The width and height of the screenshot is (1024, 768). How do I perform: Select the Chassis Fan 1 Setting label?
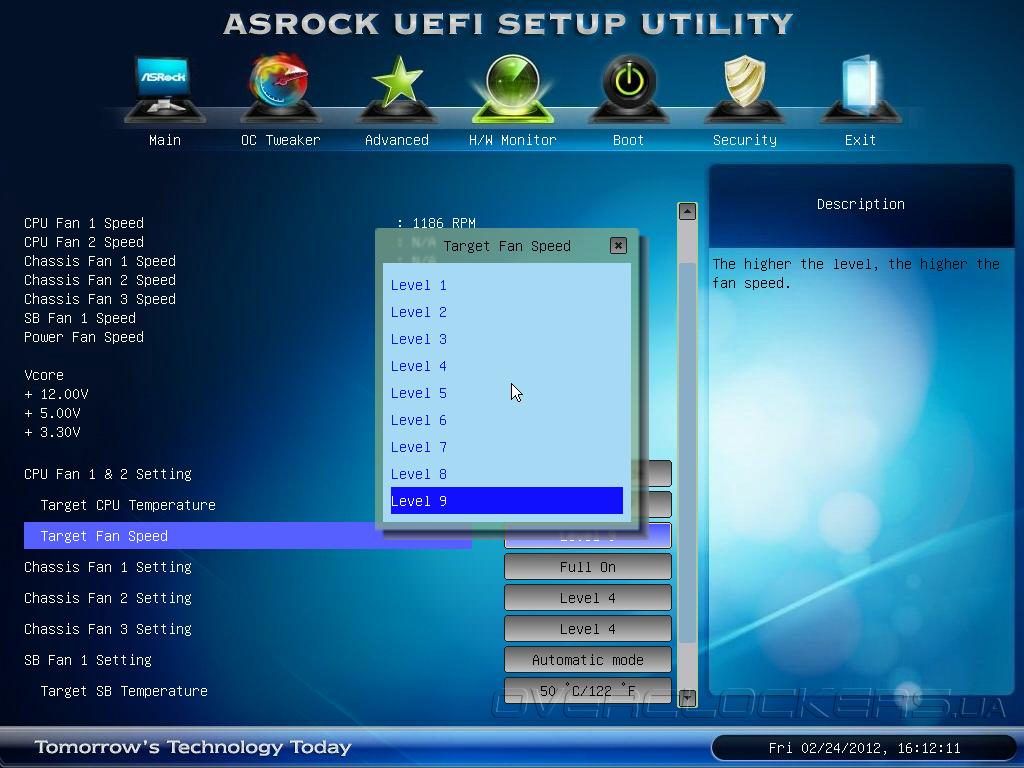point(108,567)
